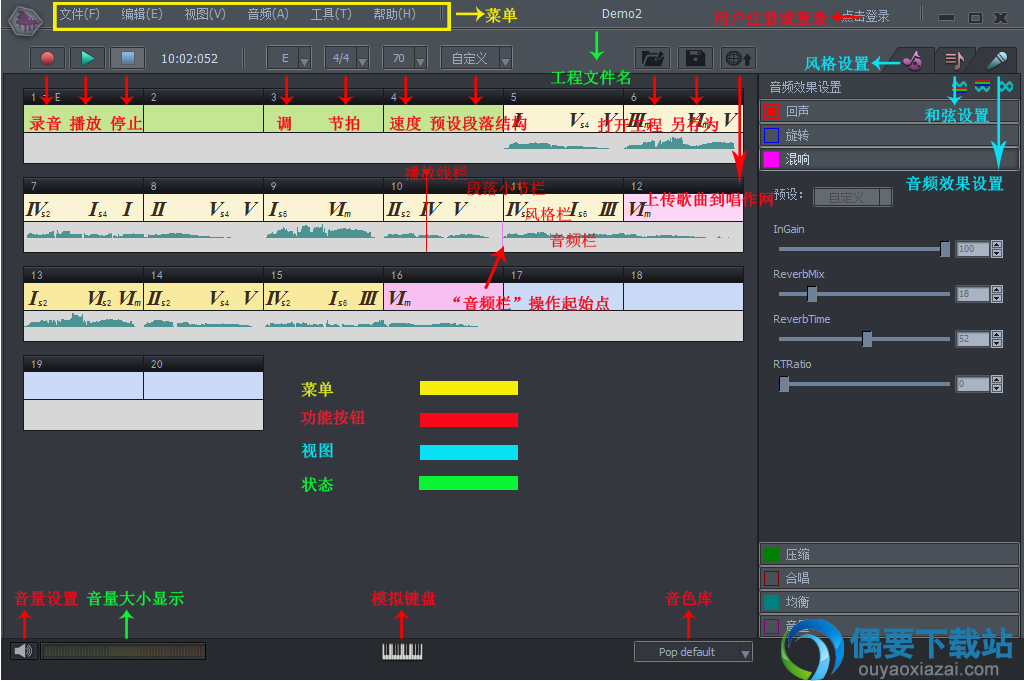
Task: Open the tempo 70 dropdown
Action: pos(405,58)
